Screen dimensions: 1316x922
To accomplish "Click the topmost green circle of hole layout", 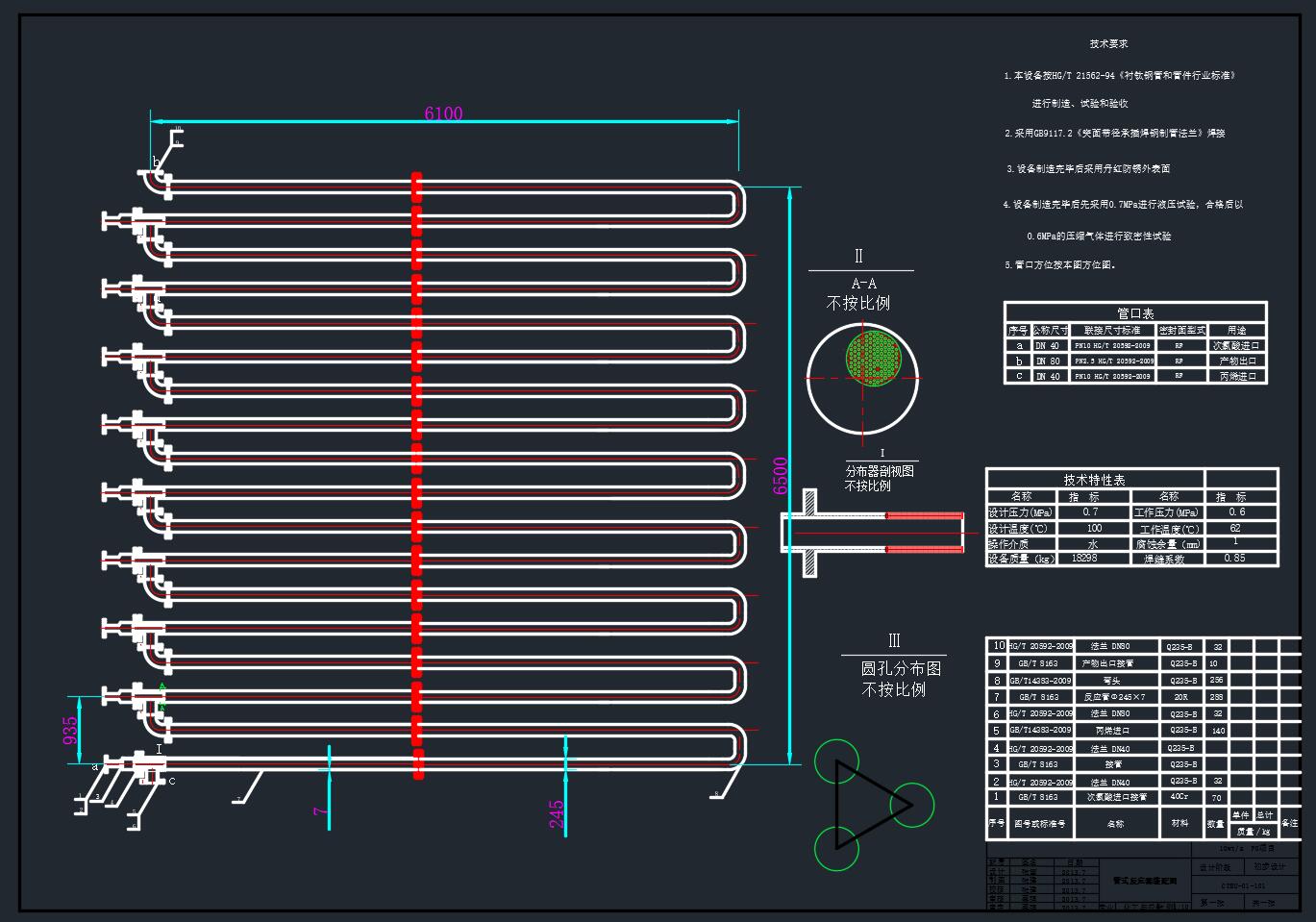I will coord(836,761).
